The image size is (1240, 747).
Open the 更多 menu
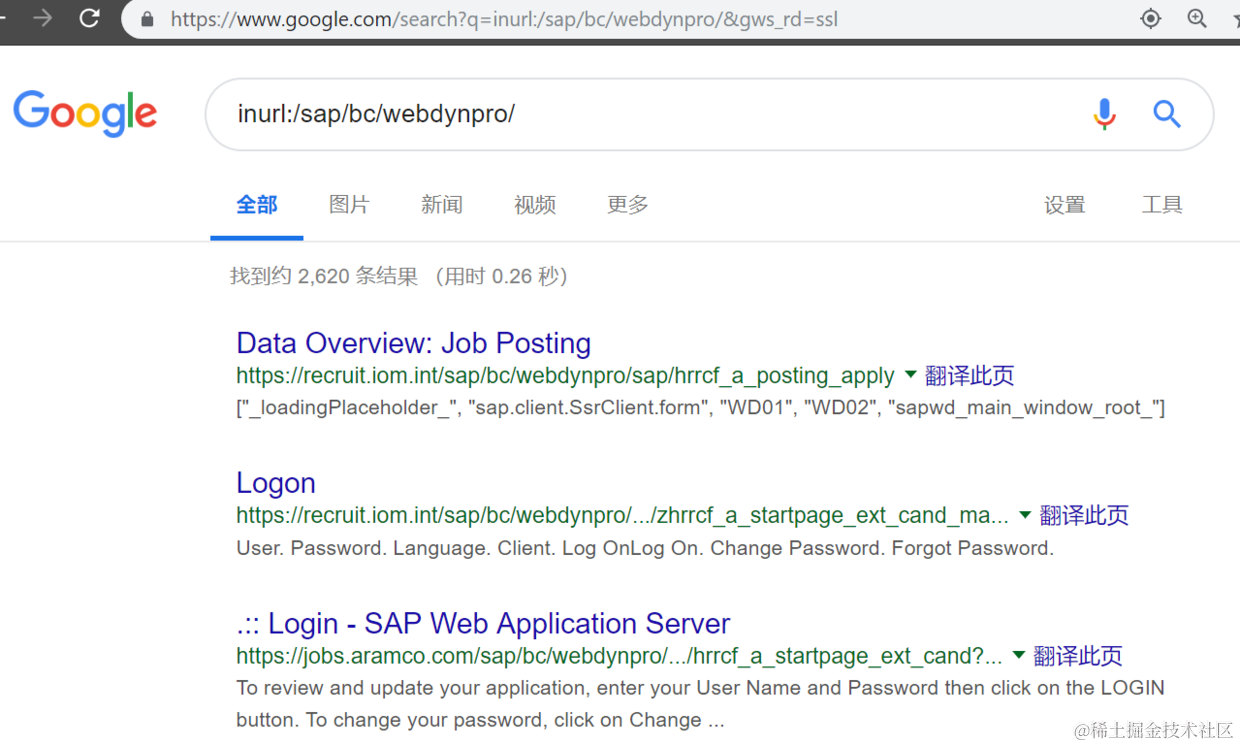[x=628, y=205]
